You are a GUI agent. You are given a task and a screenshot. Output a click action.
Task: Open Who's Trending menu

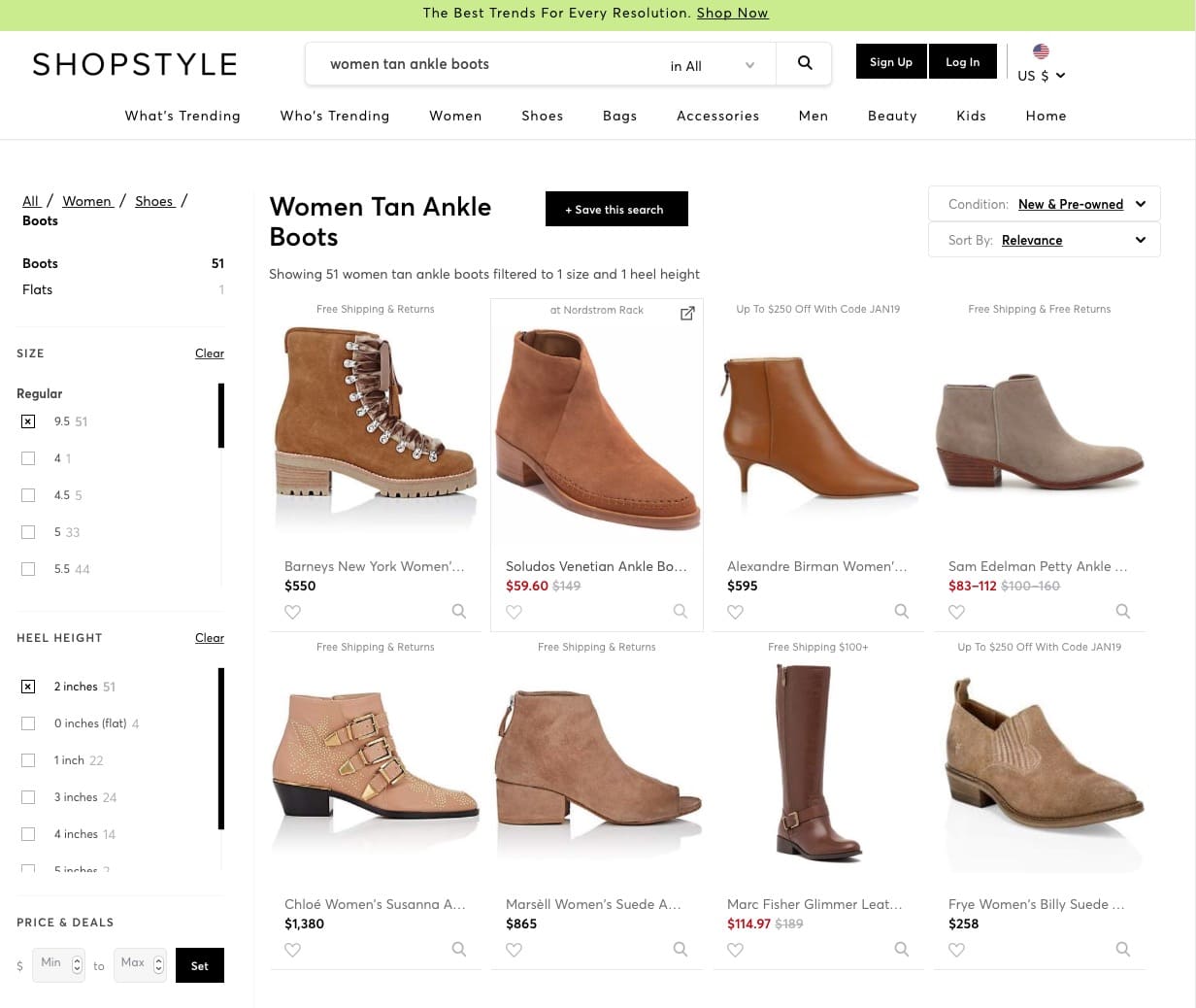(x=335, y=116)
